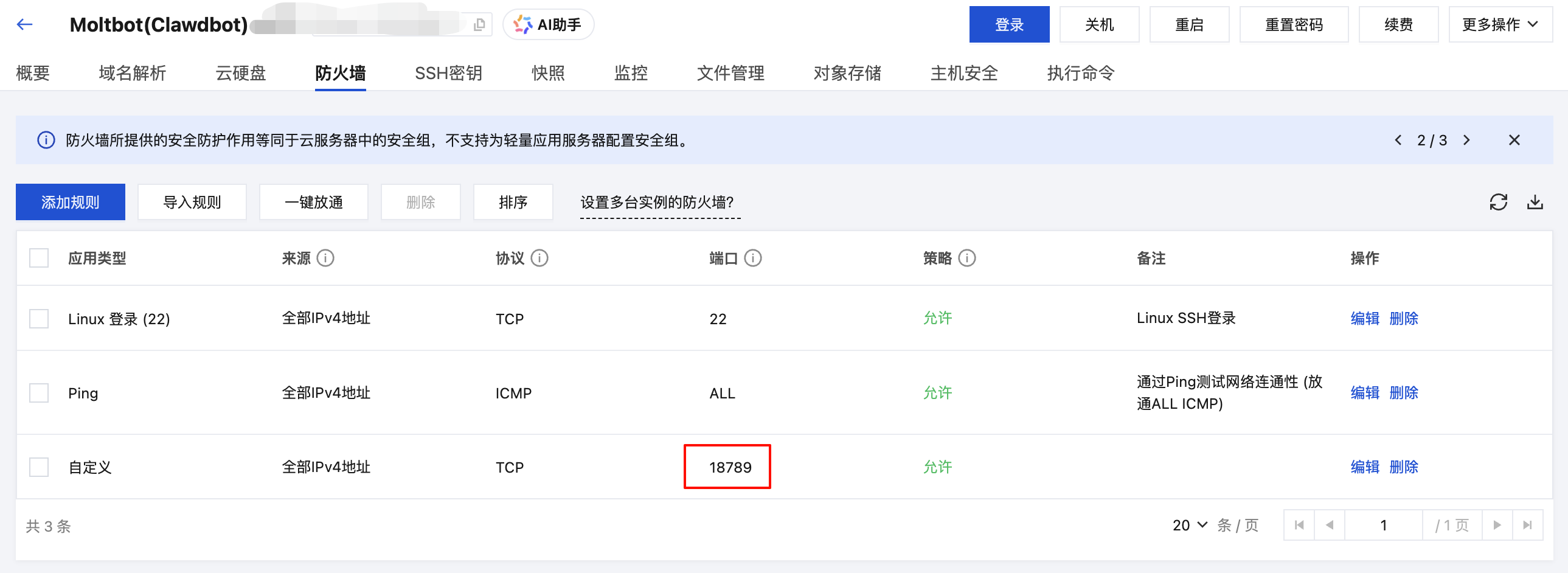
Task: Switch to the SSH密钥 tab
Action: coord(448,73)
